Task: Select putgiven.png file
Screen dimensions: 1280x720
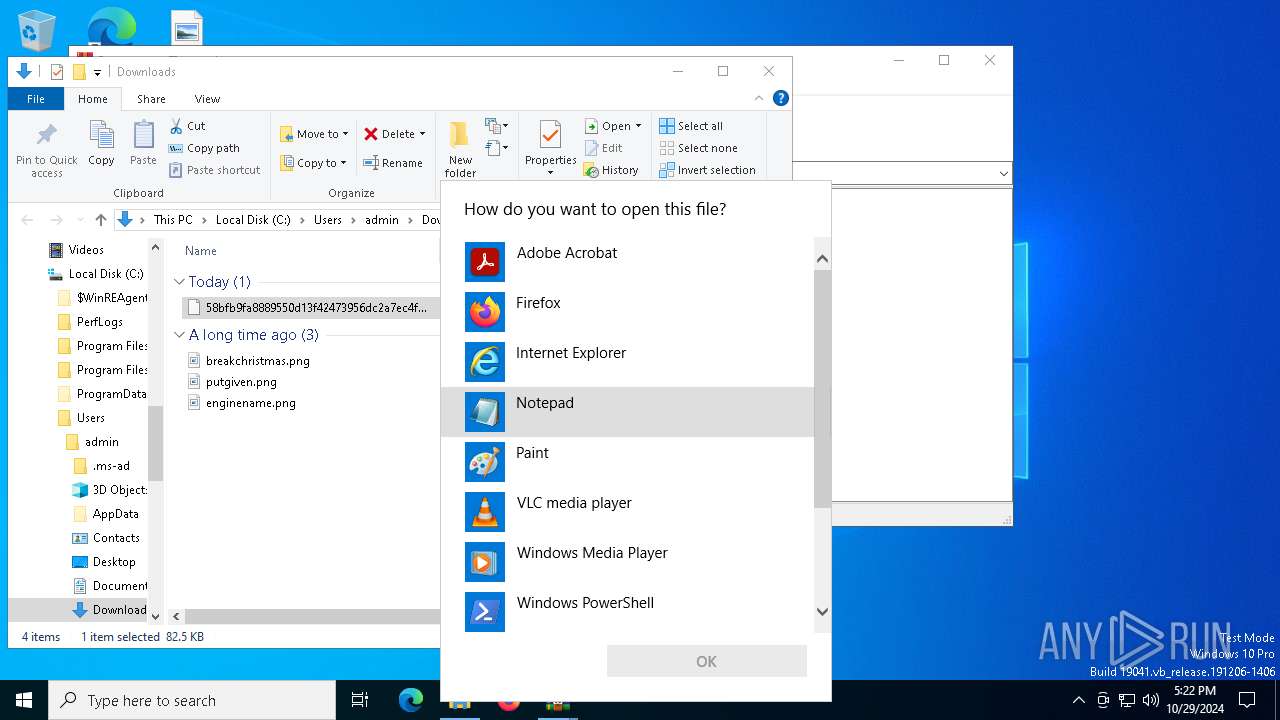Action: (x=232, y=382)
